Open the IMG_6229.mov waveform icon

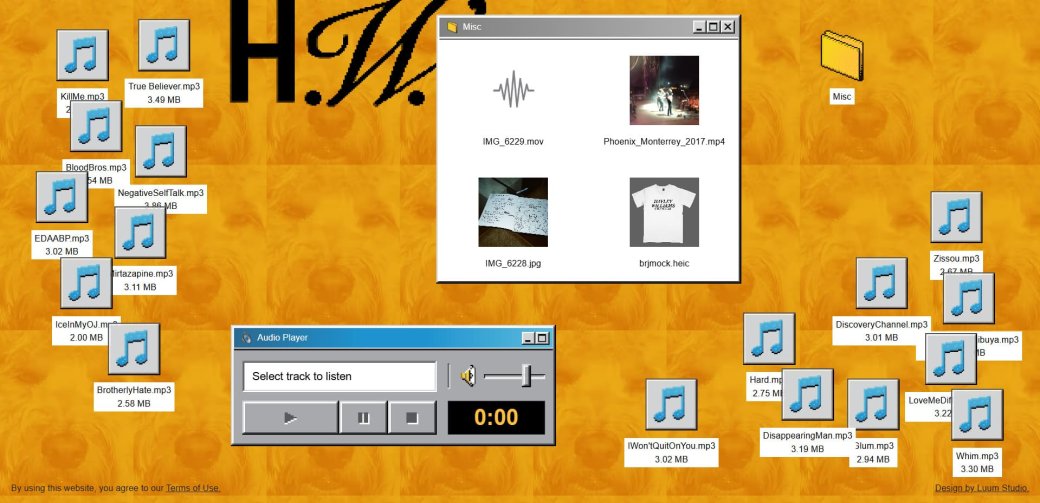(513, 90)
